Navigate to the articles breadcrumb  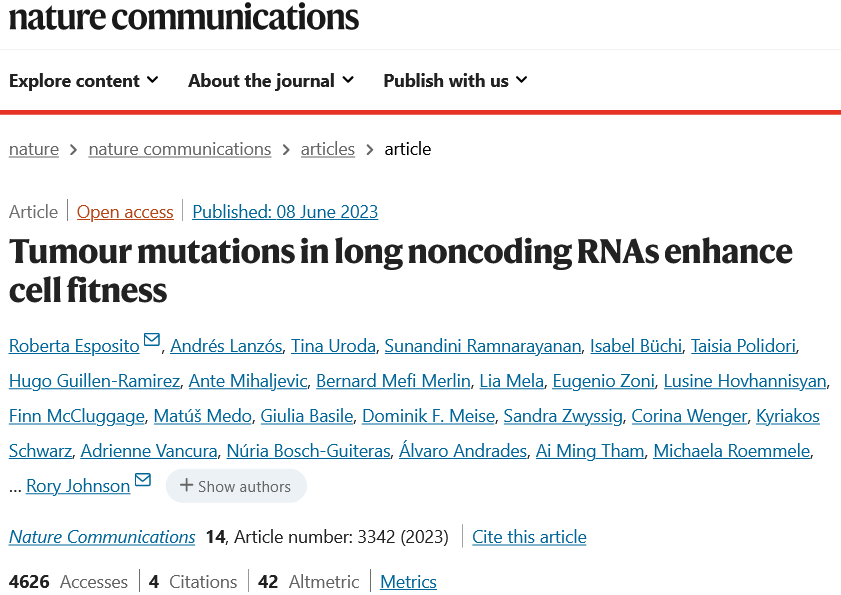point(328,149)
